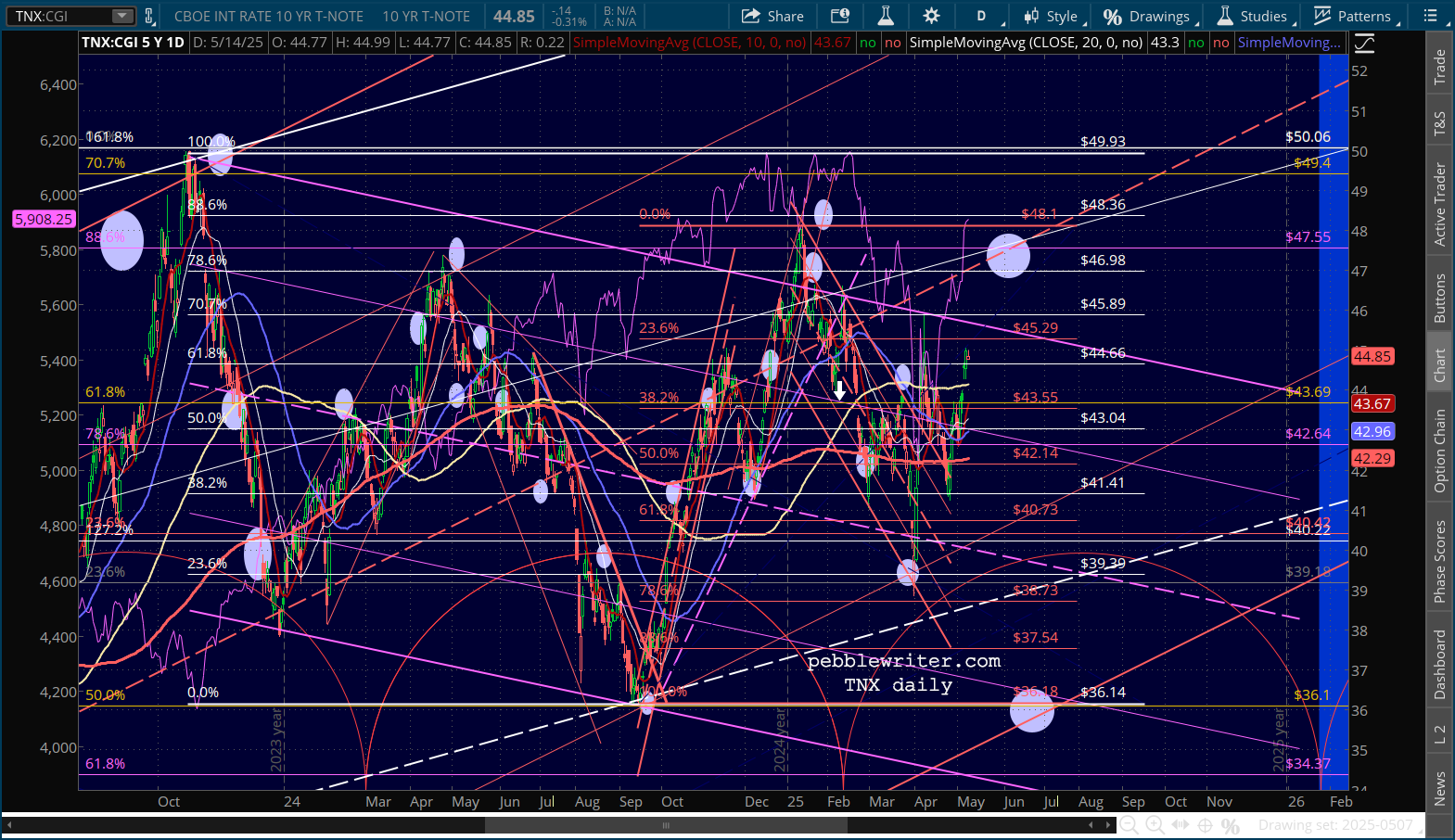Image resolution: width=1455 pixels, height=840 pixels.
Task: Open the L2 sidebar tab
Action: (x=1439, y=734)
